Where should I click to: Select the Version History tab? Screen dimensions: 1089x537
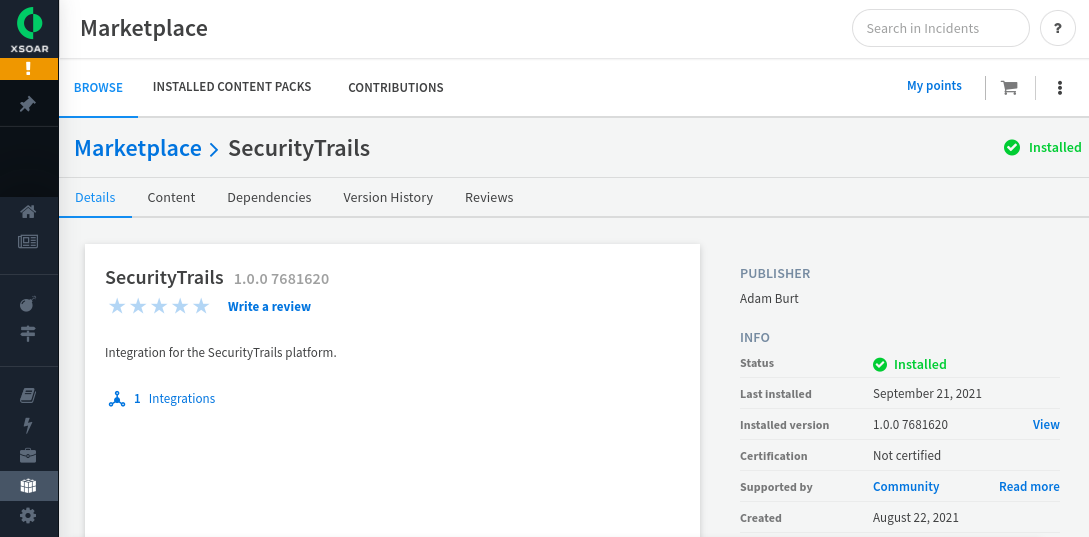coord(388,197)
